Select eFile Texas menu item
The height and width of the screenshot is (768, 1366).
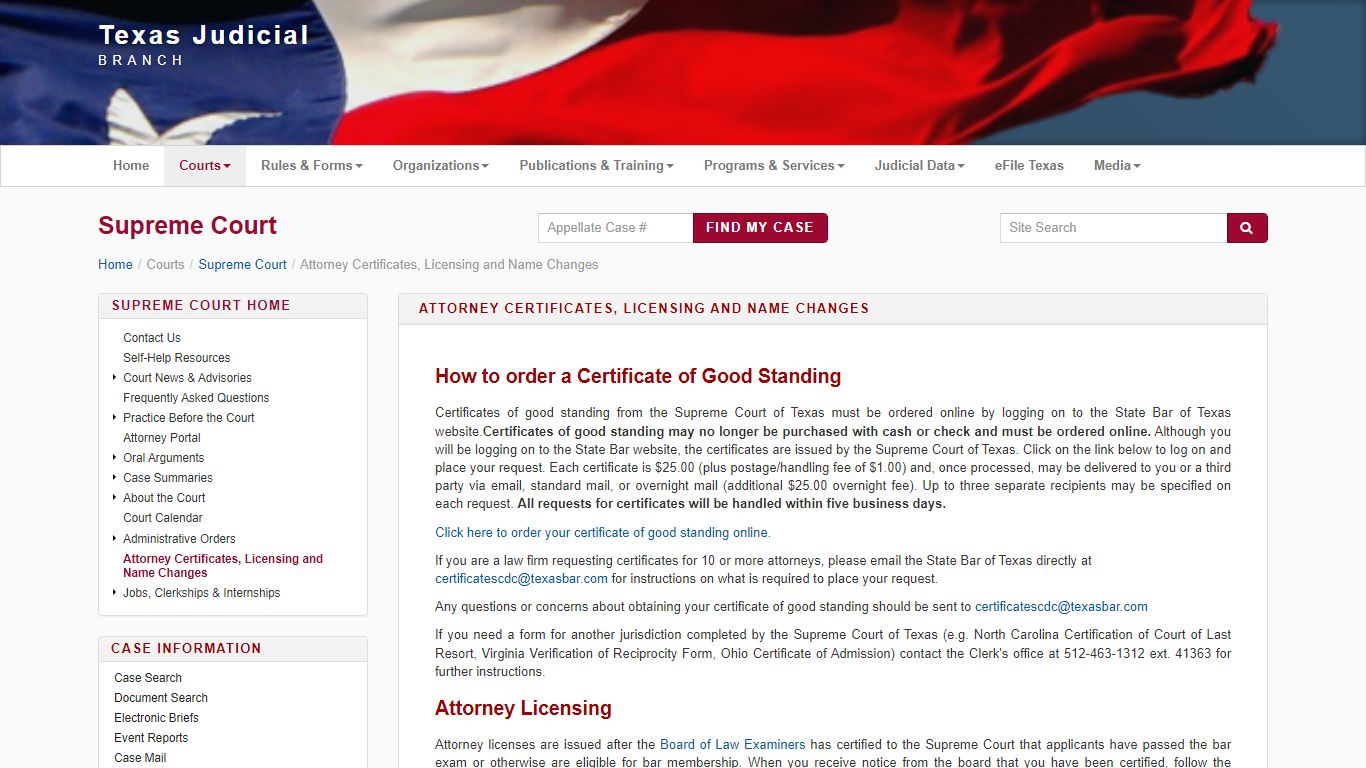click(x=1029, y=166)
